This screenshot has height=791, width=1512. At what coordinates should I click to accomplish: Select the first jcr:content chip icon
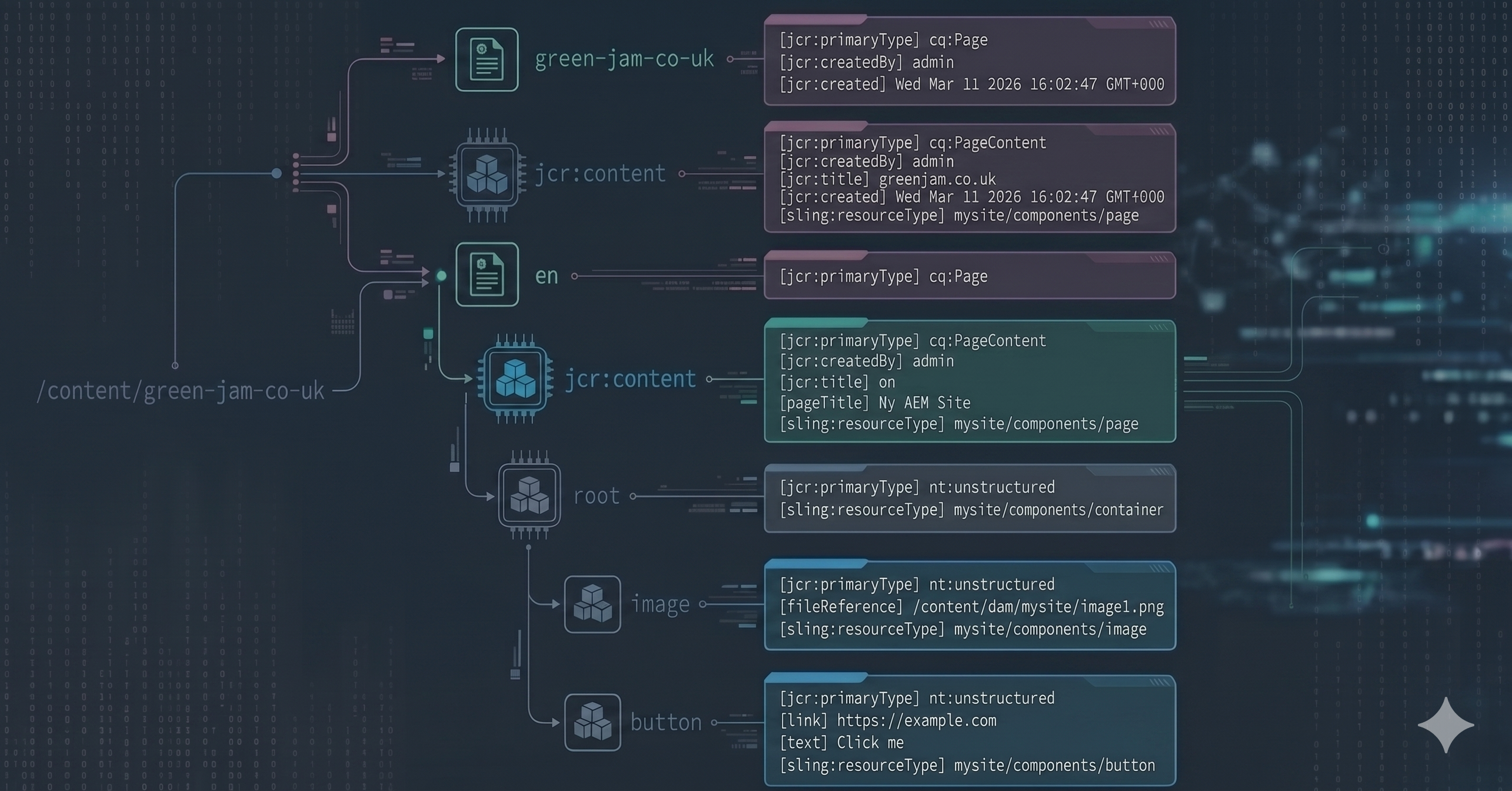487,174
